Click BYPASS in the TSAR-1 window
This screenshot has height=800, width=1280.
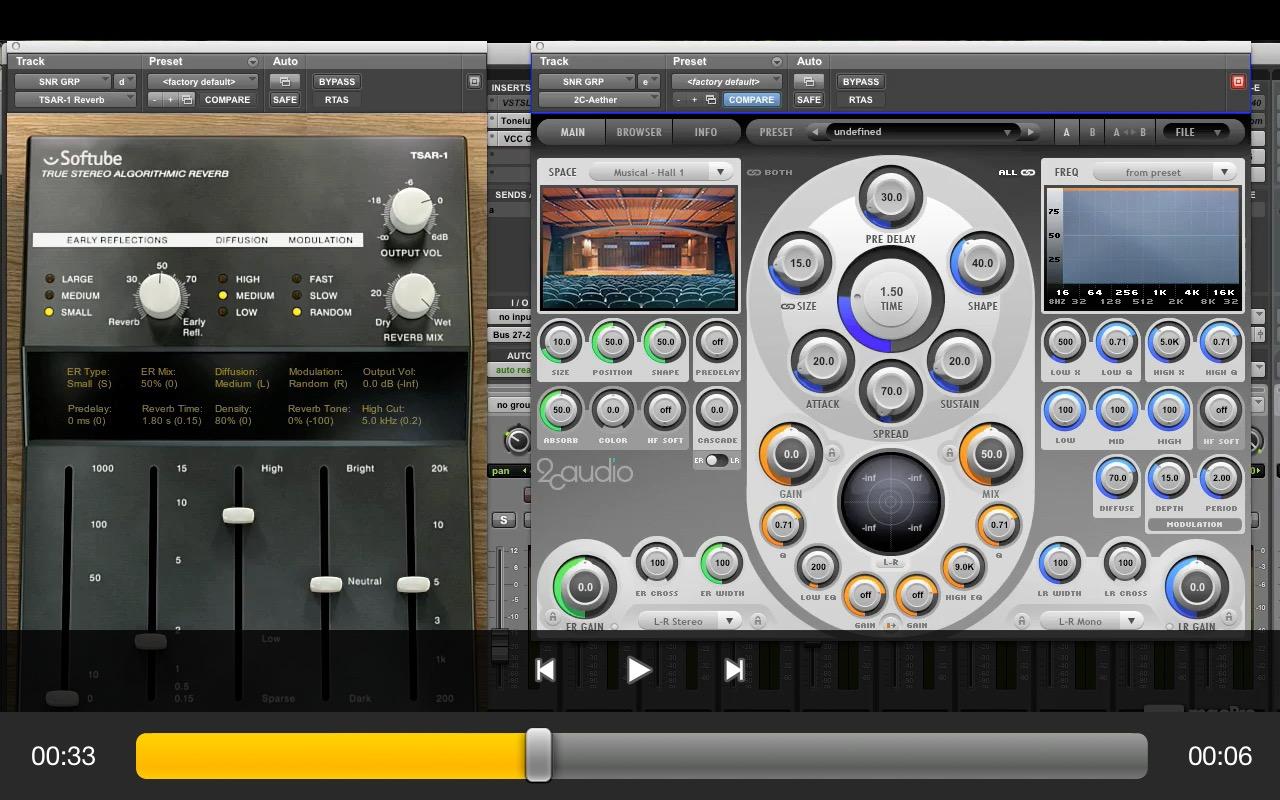pyautogui.click(x=337, y=82)
